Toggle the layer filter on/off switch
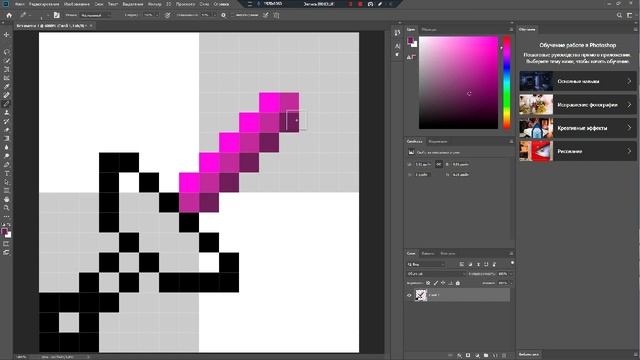 tap(512, 263)
